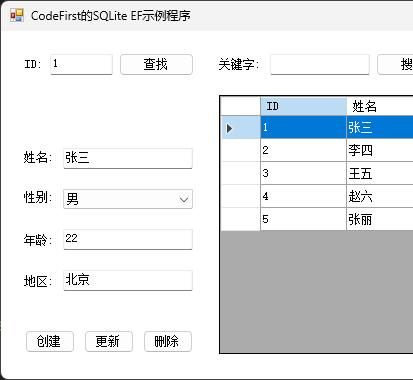Select grid cell with ID 1
Viewport: 413px width, 380px height.
[303, 127]
